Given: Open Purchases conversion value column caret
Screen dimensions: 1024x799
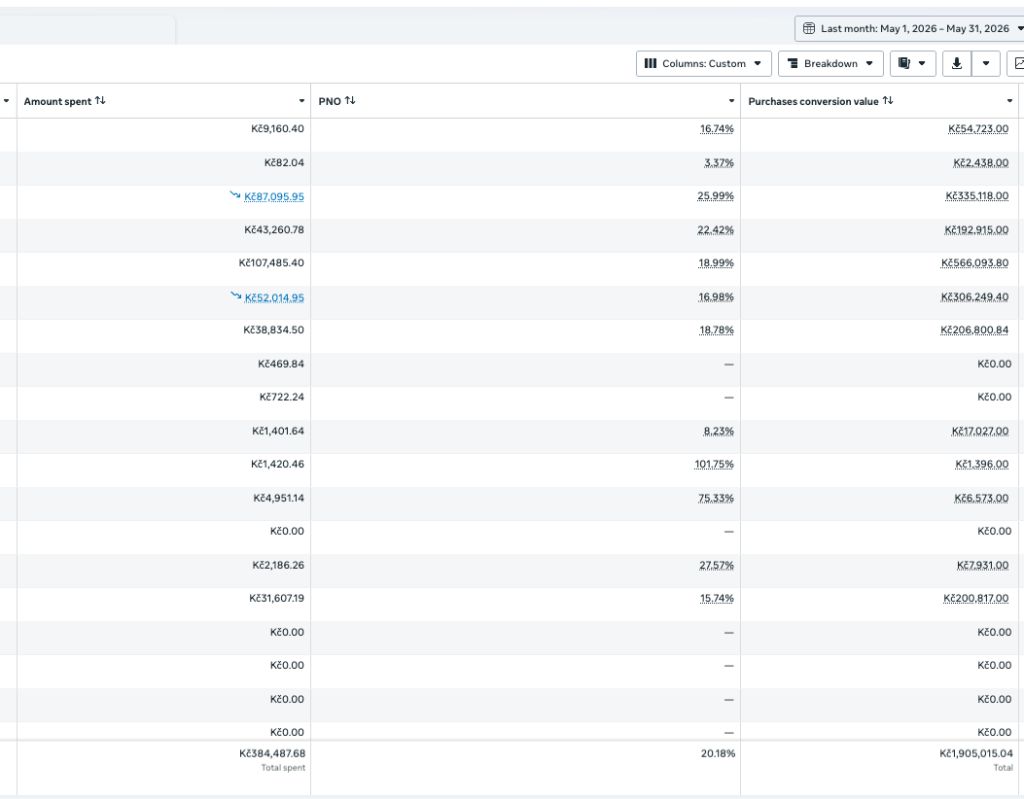Looking at the screenshot, I should pyautogui.click(x=1010, y=101).
